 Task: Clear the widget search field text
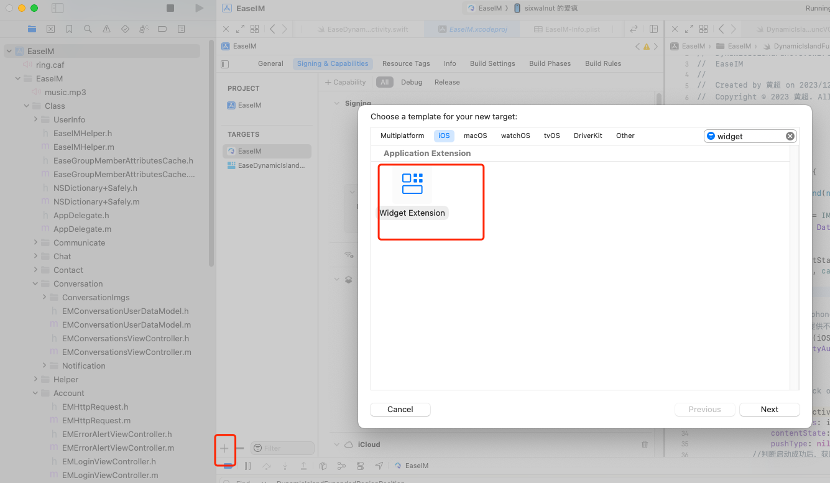pos(790,136)
